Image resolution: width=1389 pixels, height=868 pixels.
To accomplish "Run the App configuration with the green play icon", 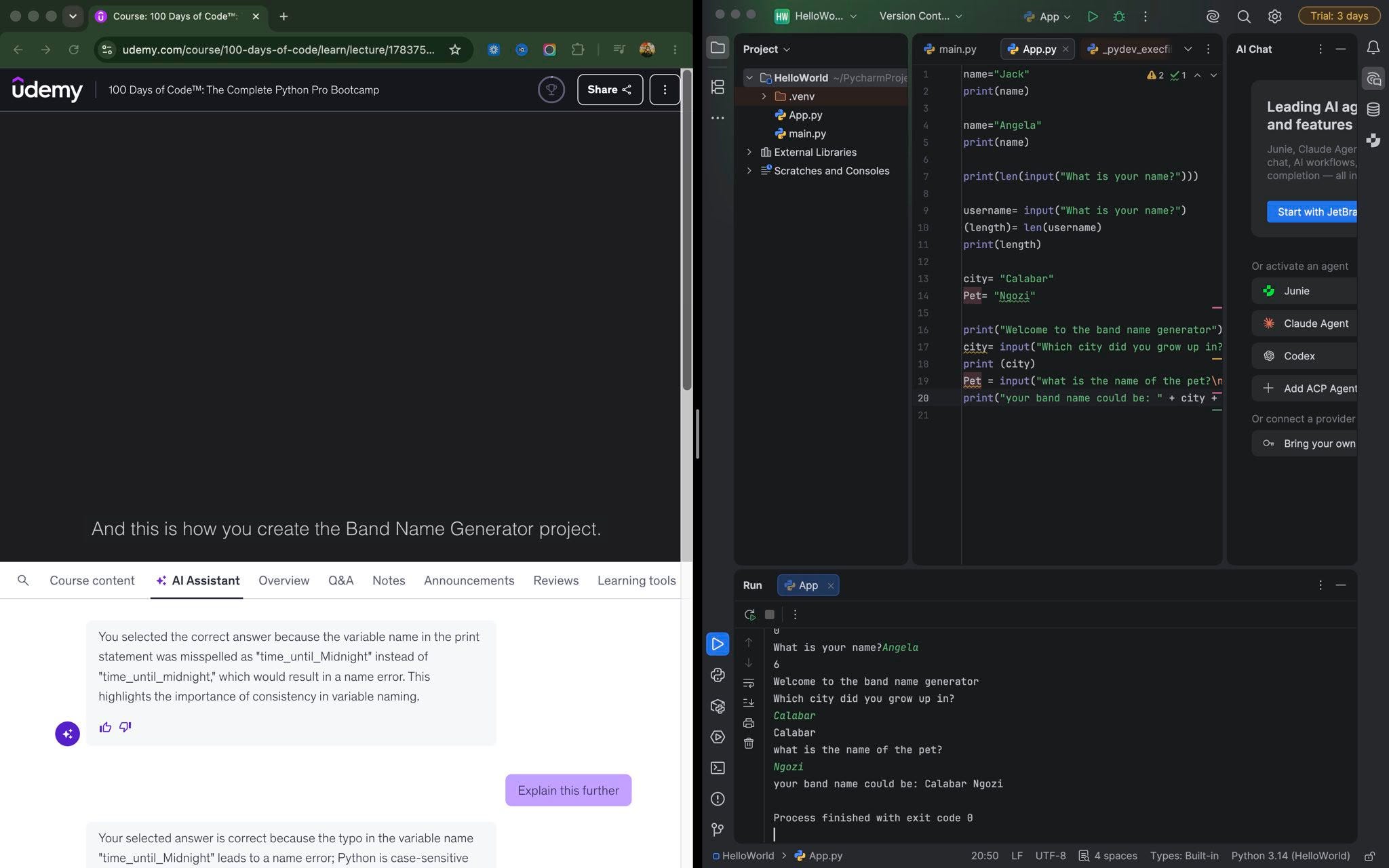I will (1092, 16).
